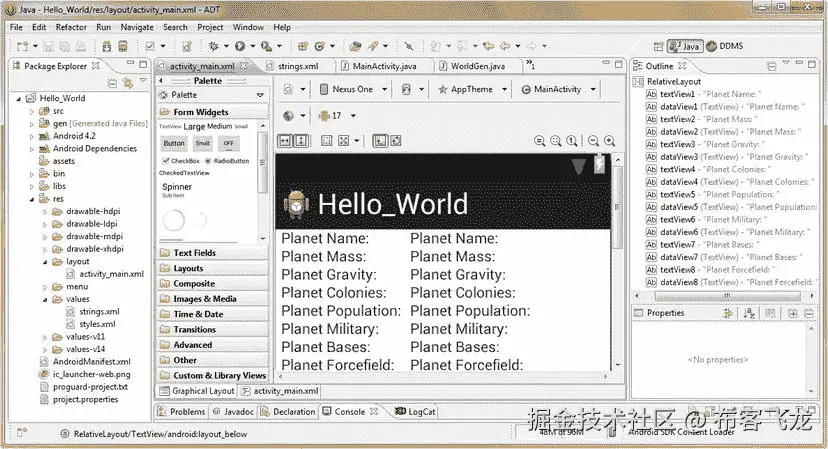Screen dimensions: 828x449
Task: Toggle the fill height layout button
Action: pos(300,141)
